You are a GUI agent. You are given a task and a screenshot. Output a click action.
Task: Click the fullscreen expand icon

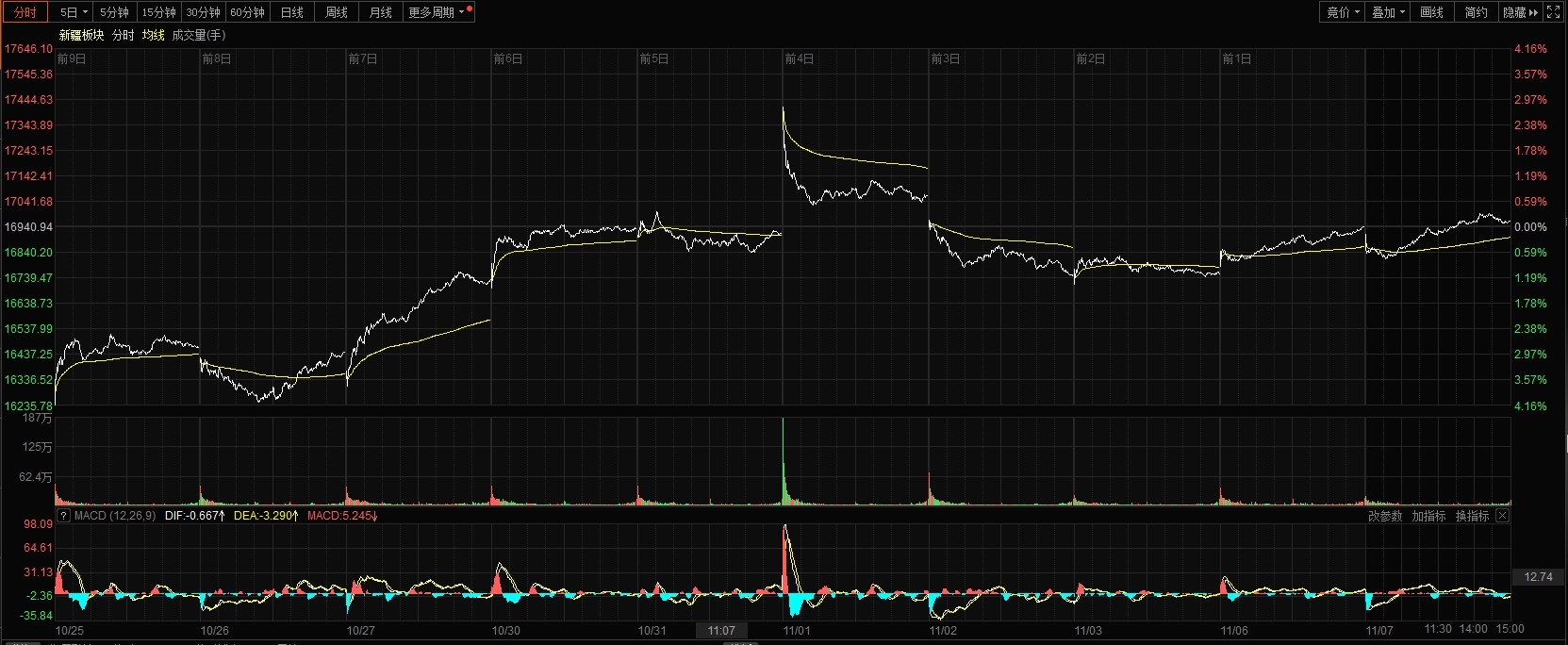1553,12
